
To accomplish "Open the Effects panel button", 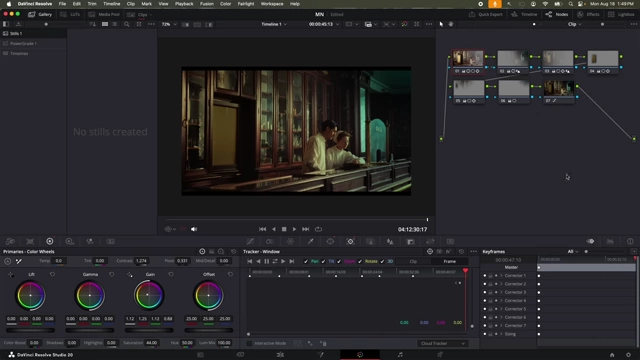I will coord(588,14).
